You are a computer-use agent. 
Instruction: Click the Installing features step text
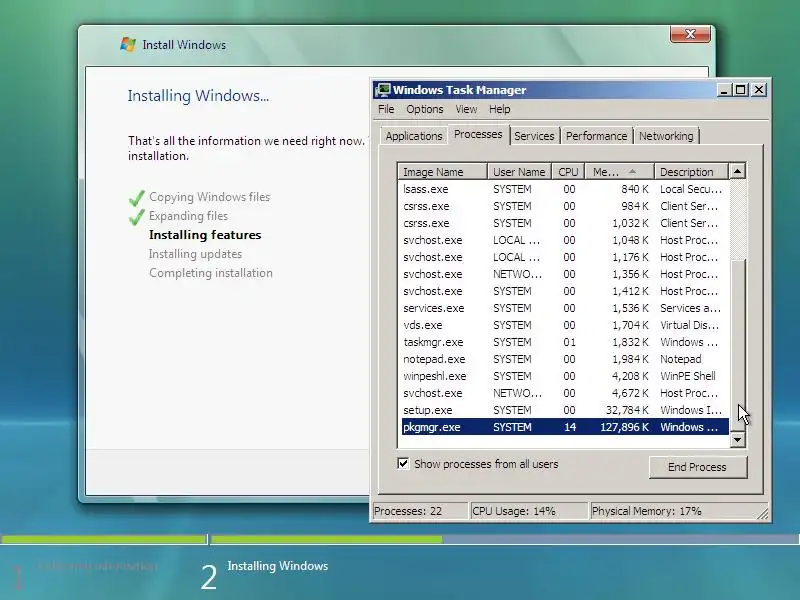tap(205, 235)
